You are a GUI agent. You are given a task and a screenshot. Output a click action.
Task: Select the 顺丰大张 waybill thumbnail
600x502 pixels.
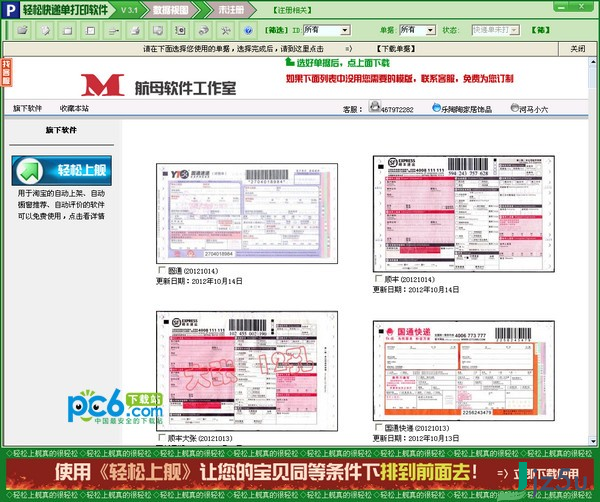247,371
